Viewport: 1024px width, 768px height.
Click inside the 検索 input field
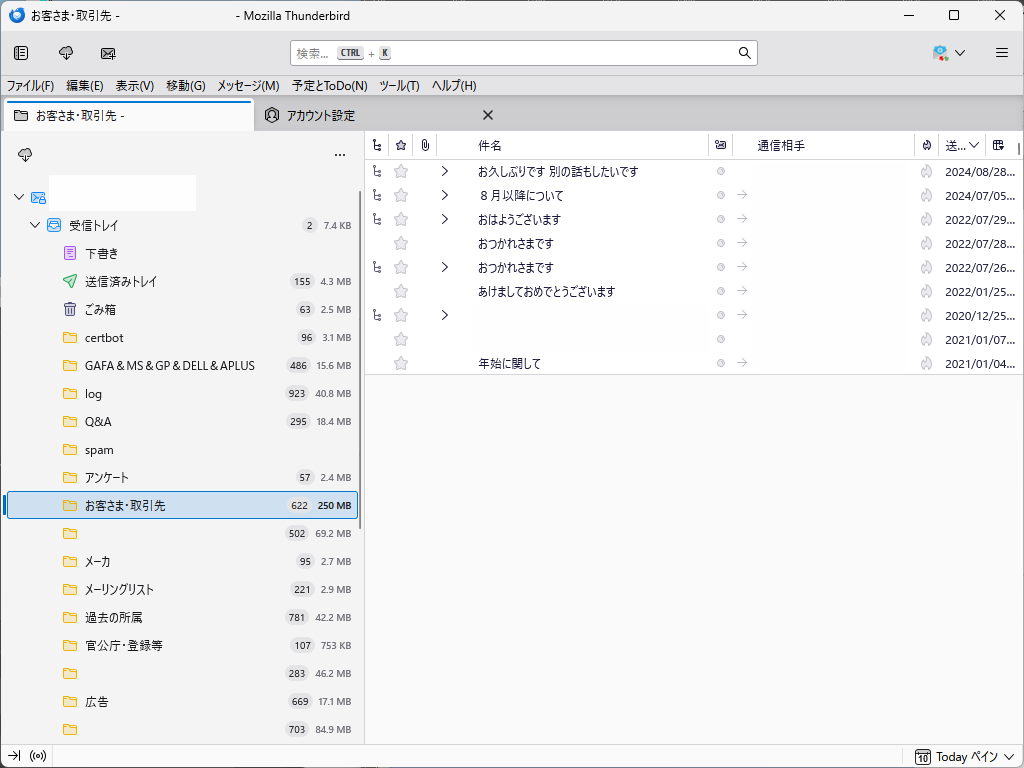coord(500,53)
